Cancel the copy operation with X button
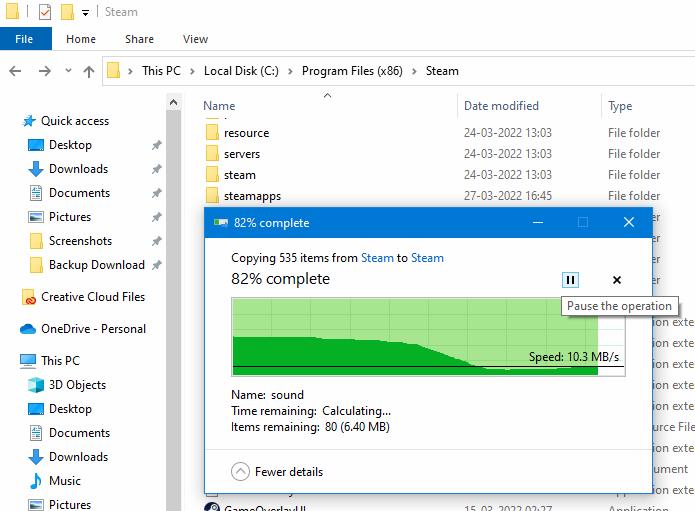Image resolution: width=695 pixels, height=511 pixels. (x=617, y=280)
